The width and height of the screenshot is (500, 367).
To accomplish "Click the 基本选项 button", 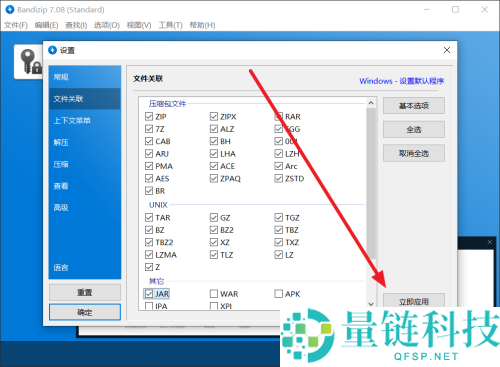I will pyautogui.click(x=414, y=106).
